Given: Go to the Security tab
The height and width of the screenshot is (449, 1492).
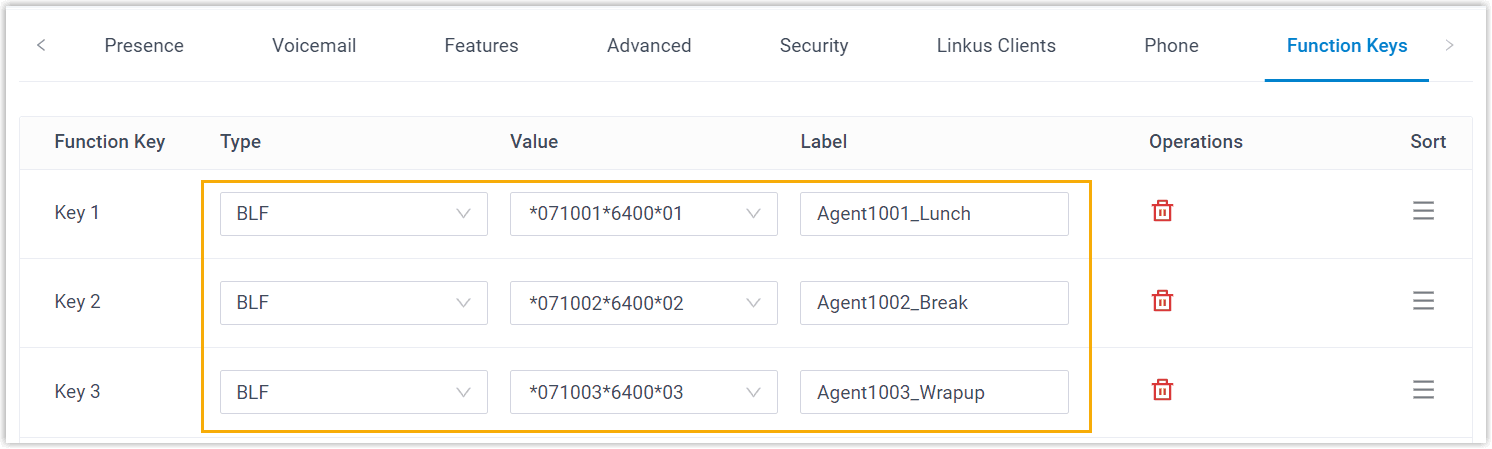Looking at the screenshot, I should pyautogui.click(x=814, y=46).
